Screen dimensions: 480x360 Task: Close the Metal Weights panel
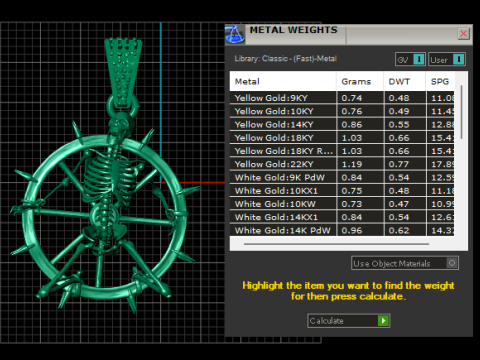tap(463, 34)
